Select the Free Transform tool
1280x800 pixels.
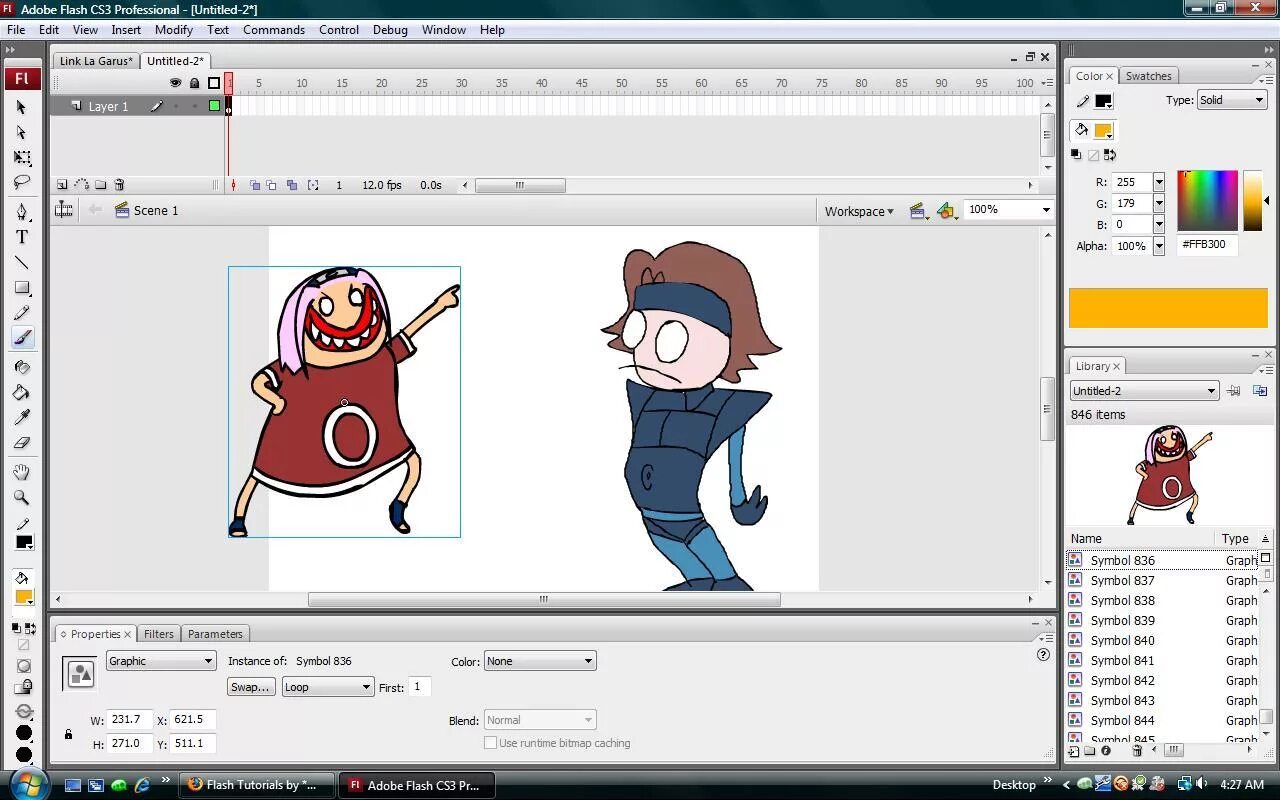22,158
